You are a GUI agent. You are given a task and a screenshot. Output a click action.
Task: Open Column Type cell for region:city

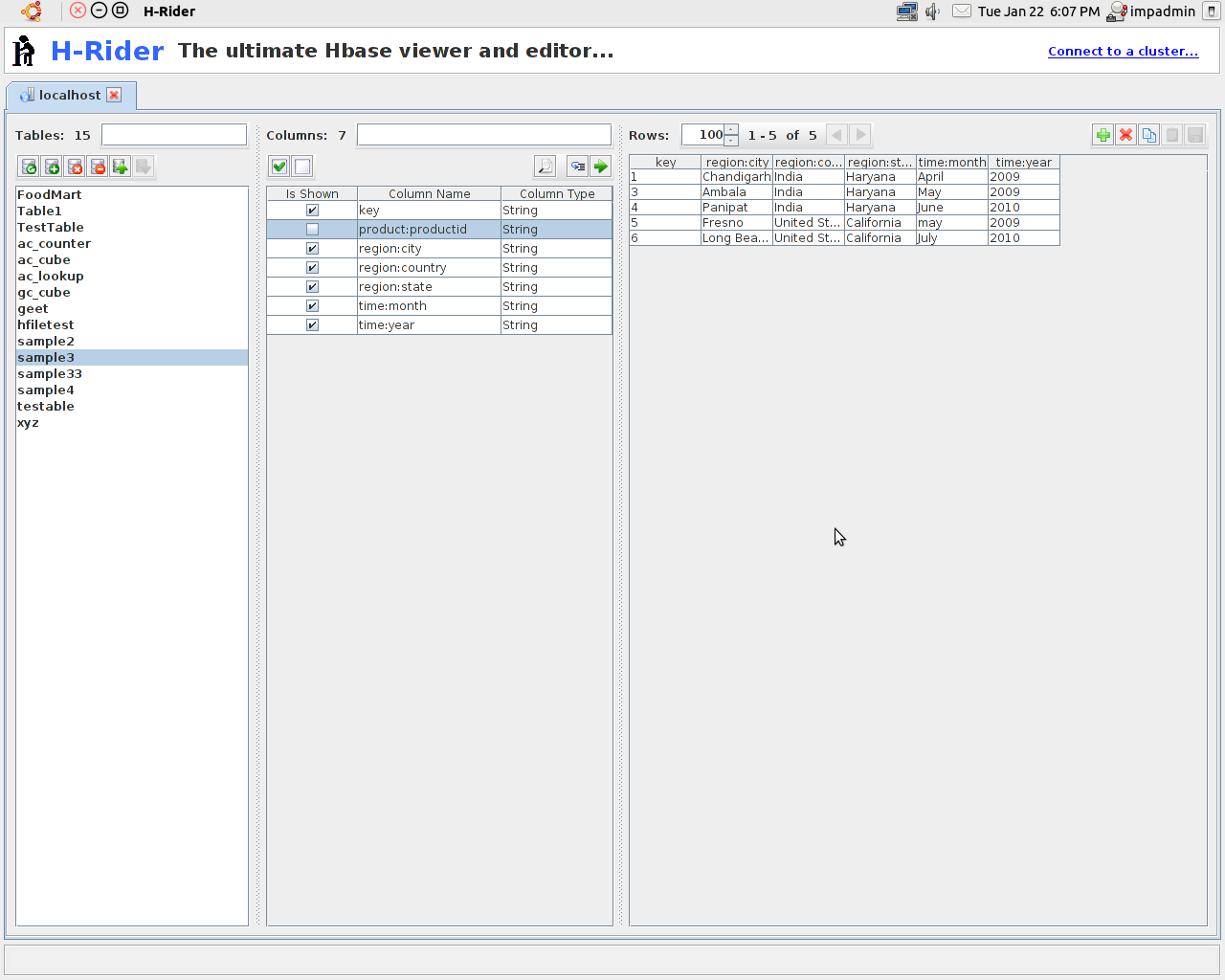[556, 249]
